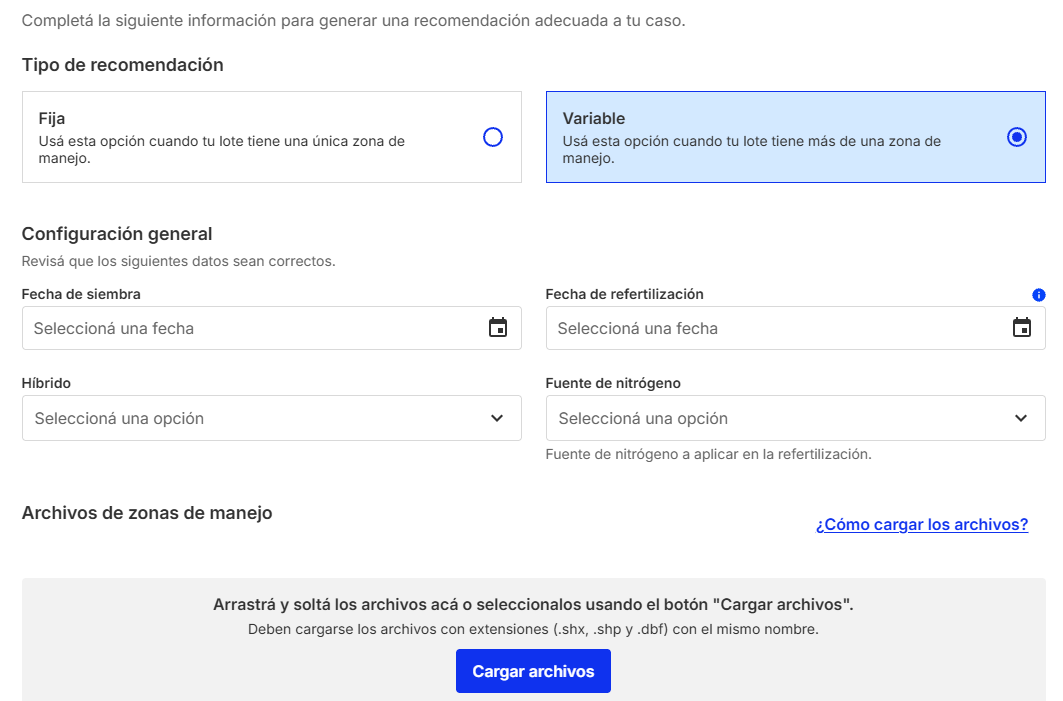Click the Cargar archivos button
Screen dimensions: 1063x701
[534, 671]
